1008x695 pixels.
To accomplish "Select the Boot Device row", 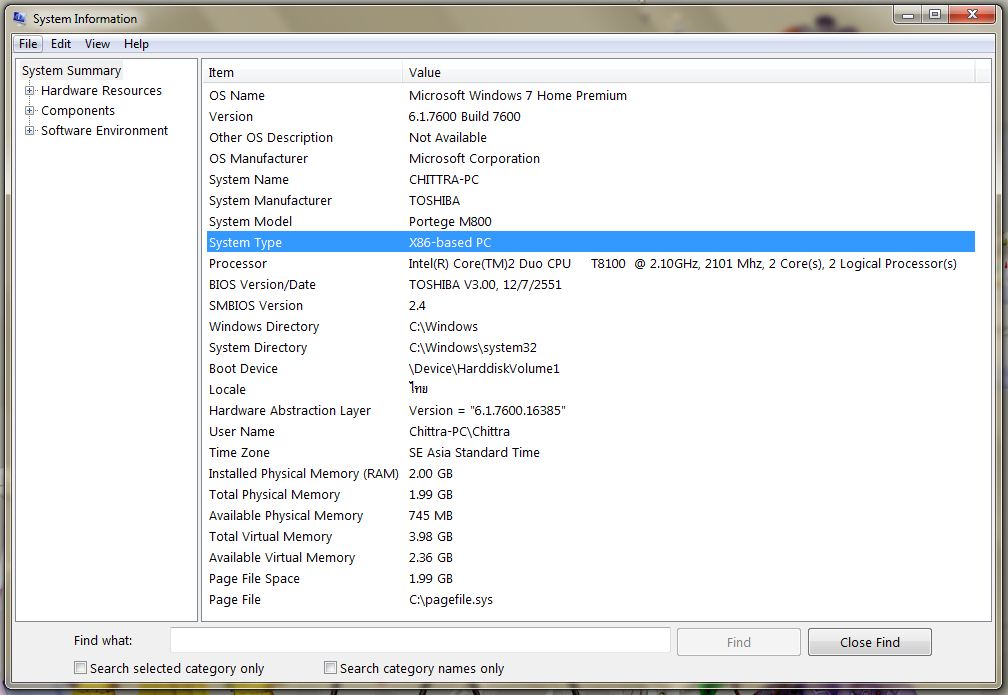I will pos(591,368).
